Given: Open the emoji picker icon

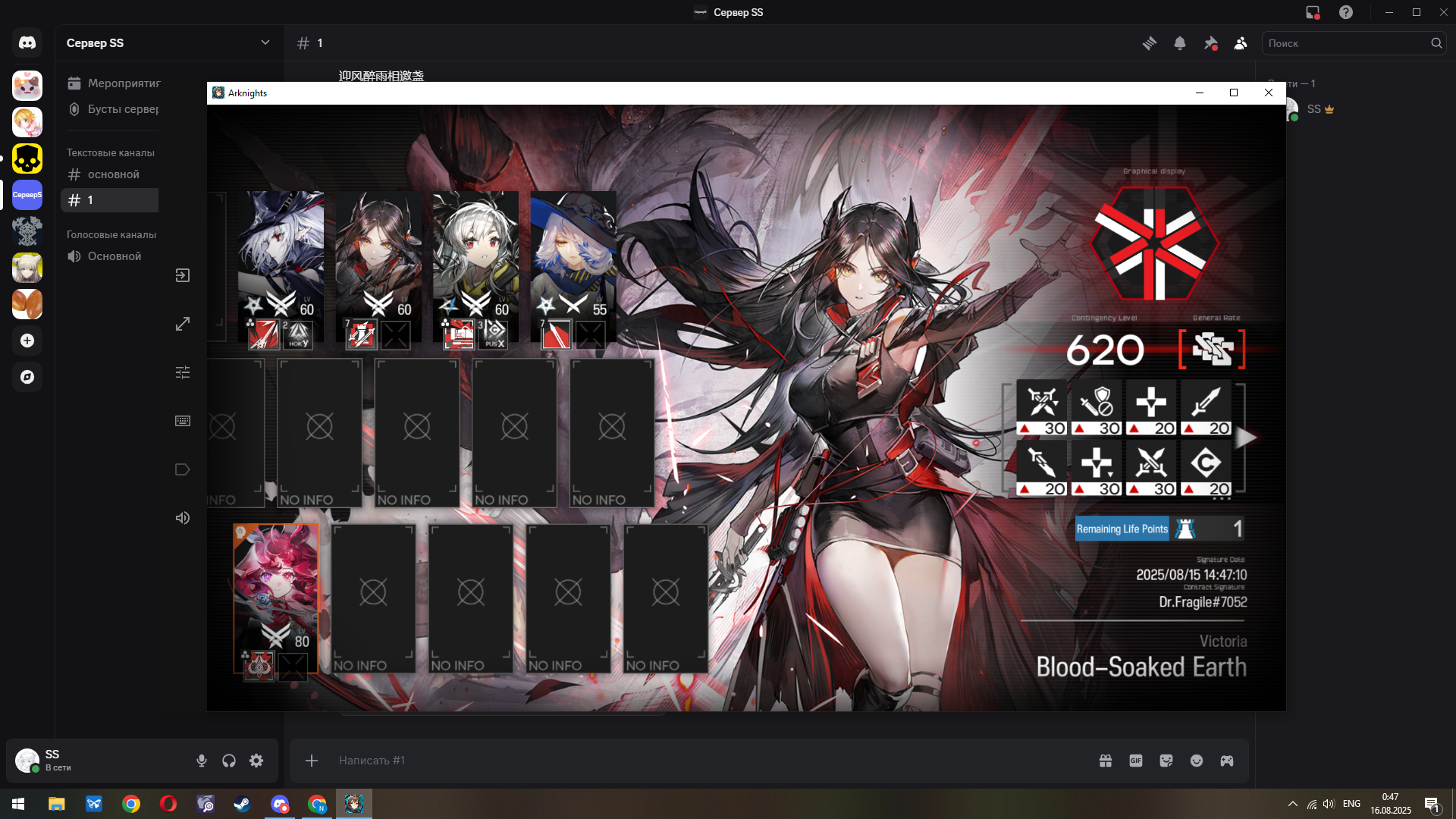Looking at the screenshot, I should pyautogui.click(x=1197, y=761).
